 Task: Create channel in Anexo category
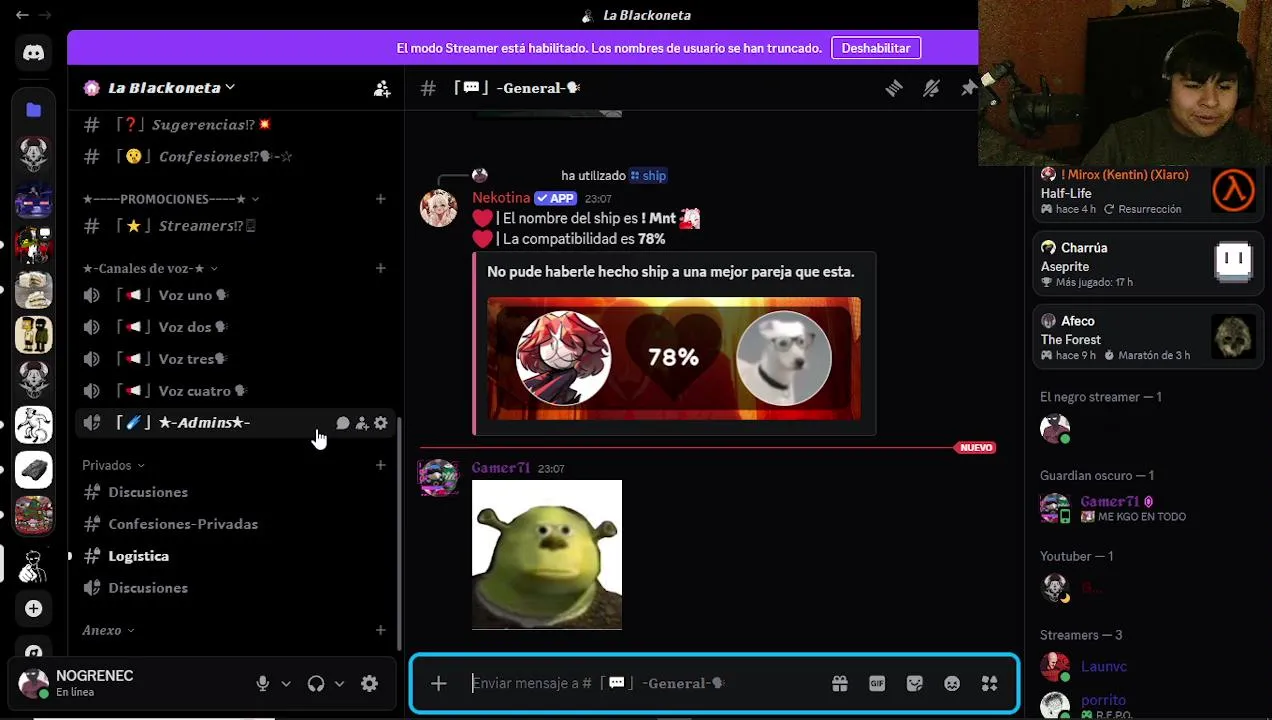(x=380, y=630)
